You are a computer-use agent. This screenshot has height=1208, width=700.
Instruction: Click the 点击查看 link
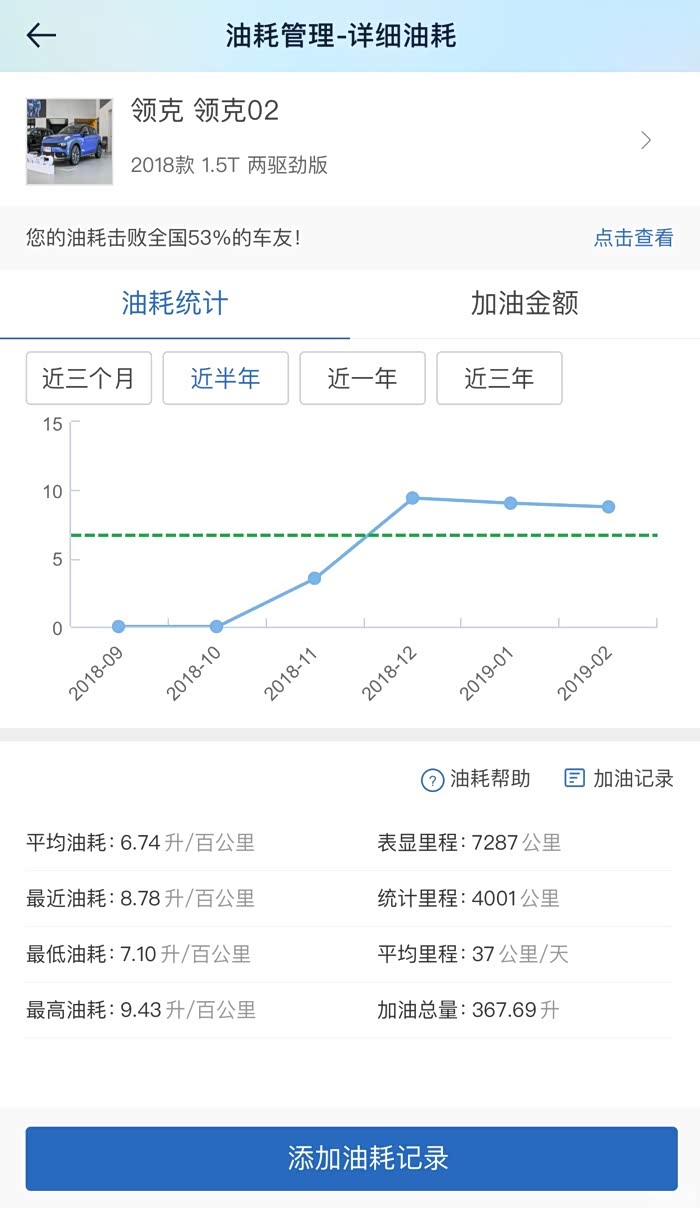click(x=633, y=238)
